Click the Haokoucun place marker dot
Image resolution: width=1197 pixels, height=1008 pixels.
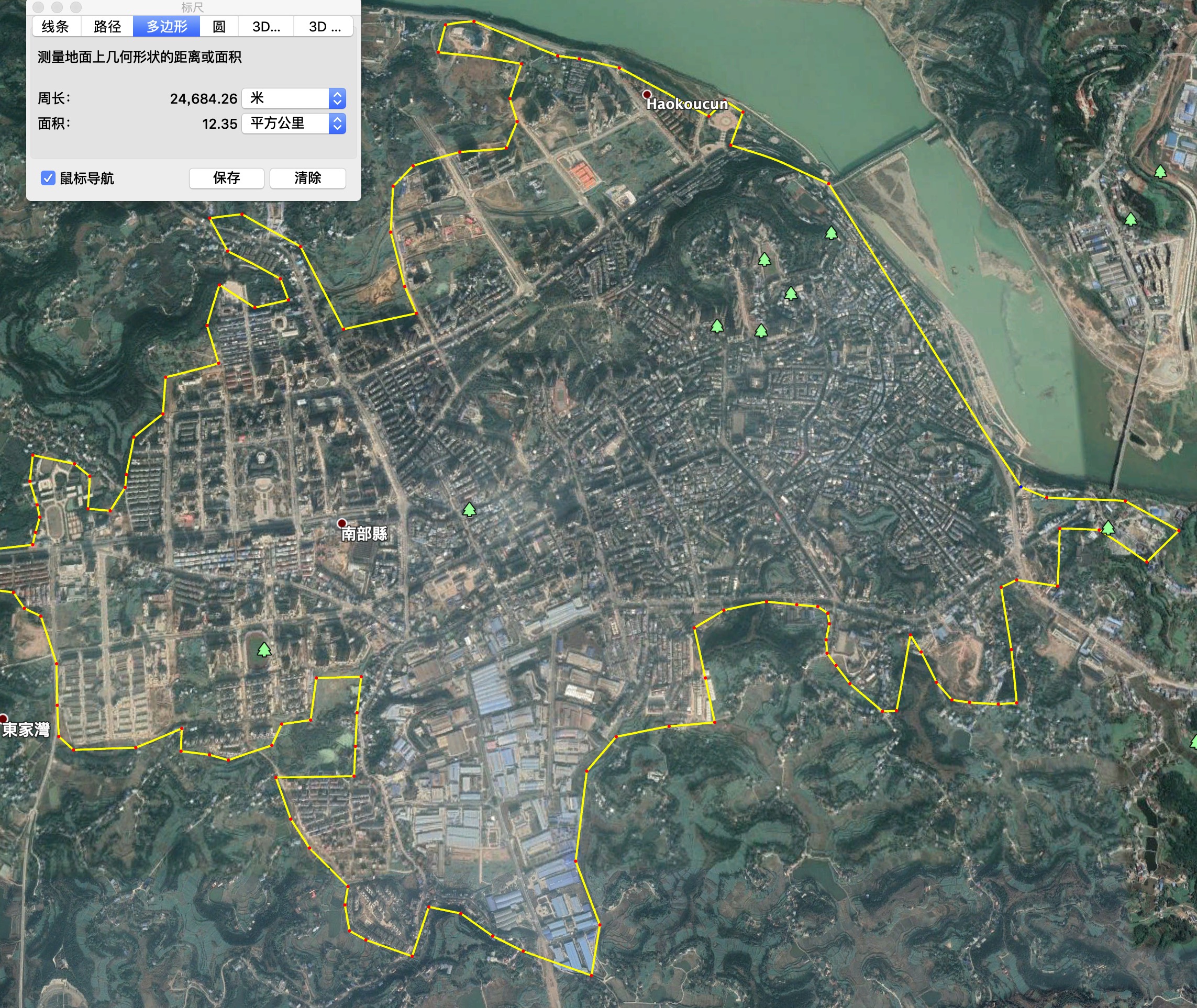[x=647, y=94]
